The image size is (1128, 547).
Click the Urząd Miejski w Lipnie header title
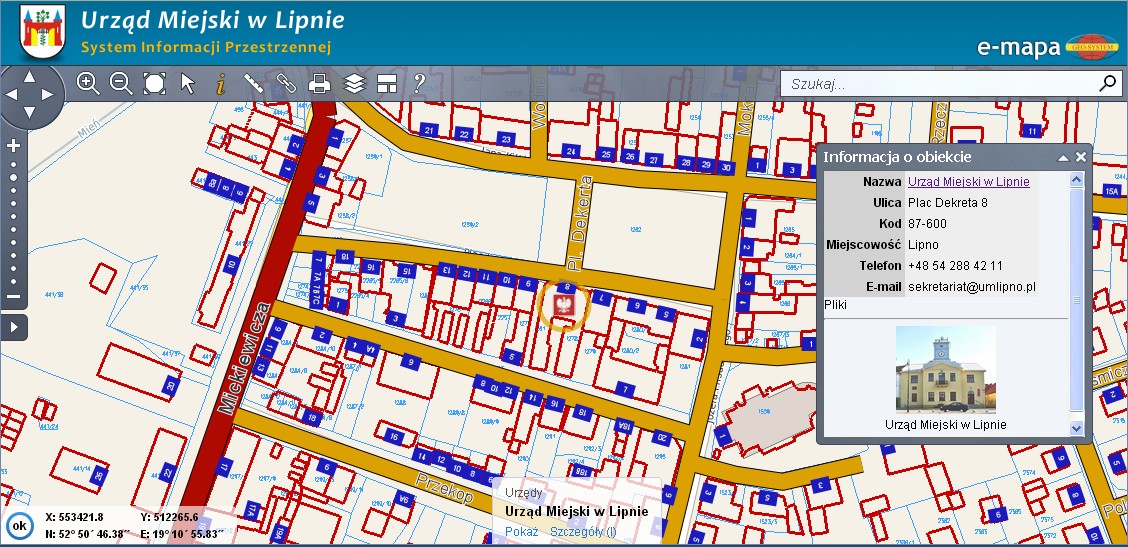(x=212, y=20)
